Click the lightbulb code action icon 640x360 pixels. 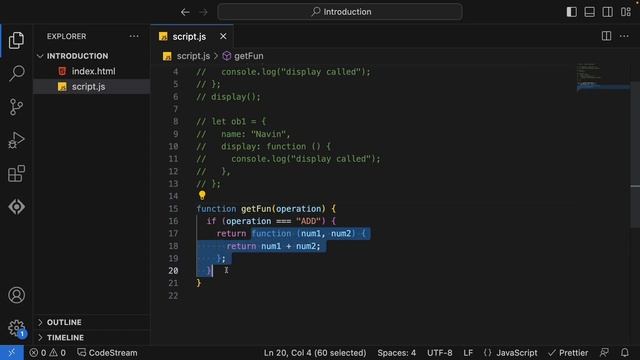[x=202, y=196]
